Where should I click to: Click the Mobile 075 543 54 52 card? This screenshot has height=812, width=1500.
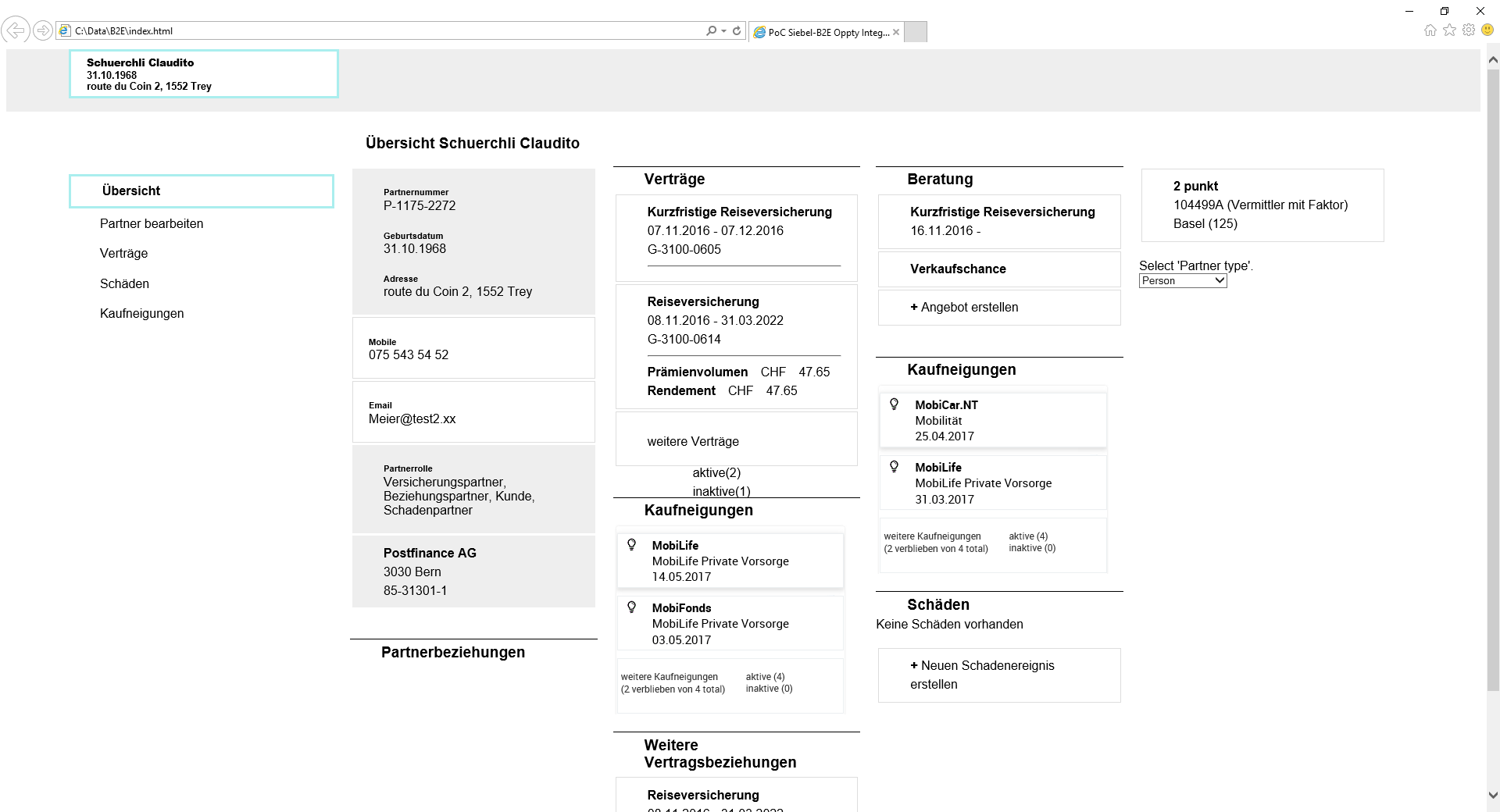(473, 348)
